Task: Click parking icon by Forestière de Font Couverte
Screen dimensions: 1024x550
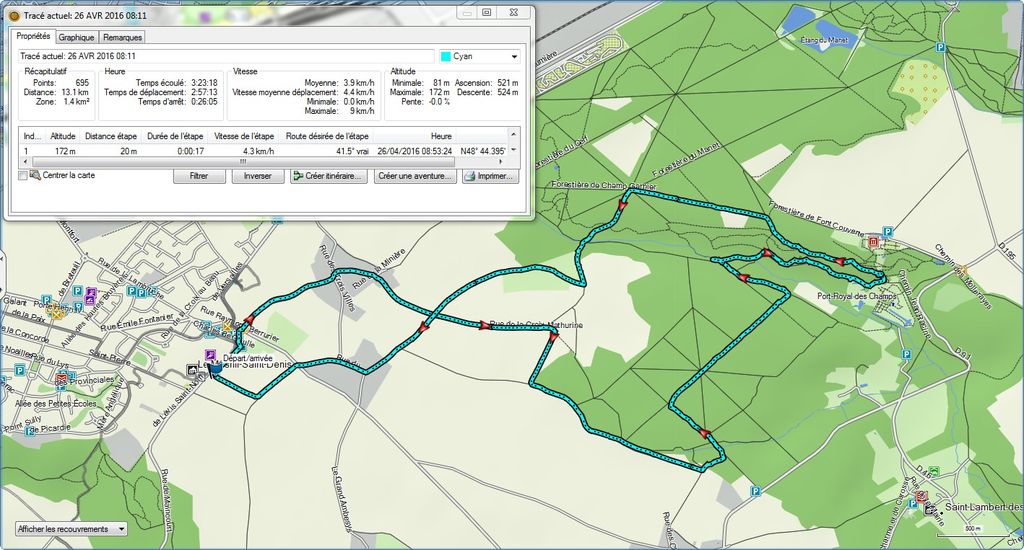Action: coord(888,231)
